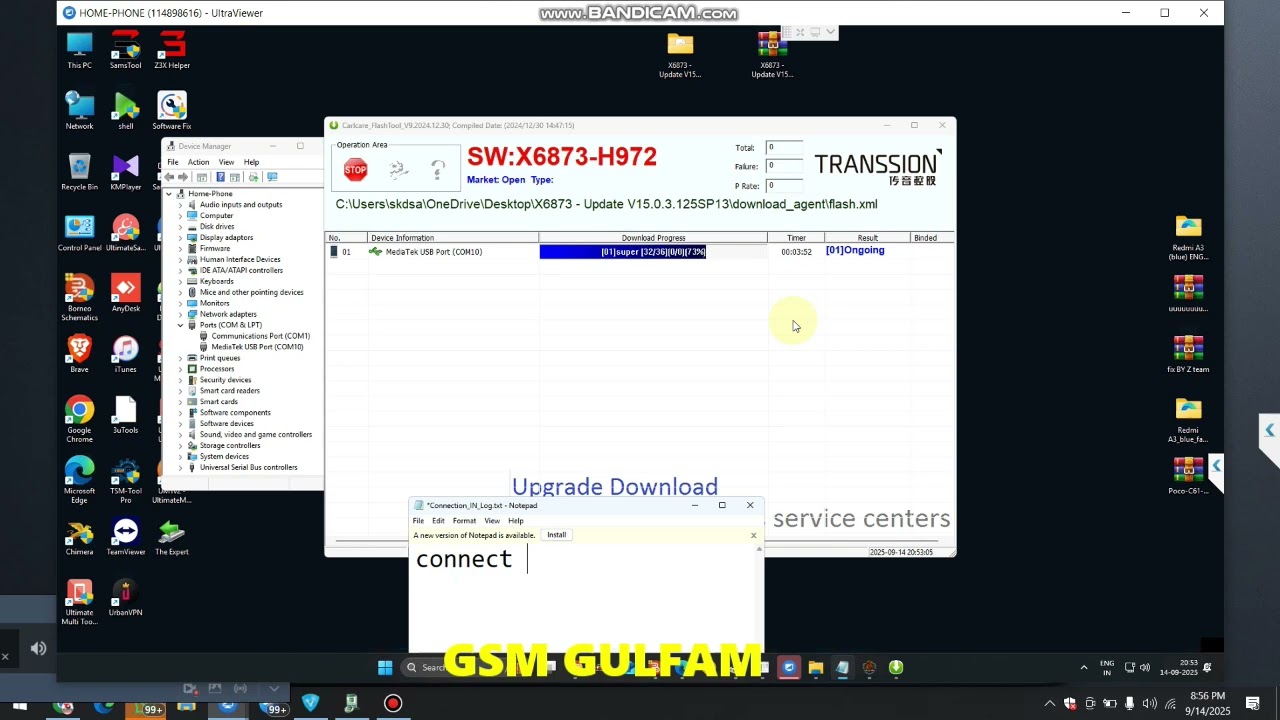Open TSM-Tool Pro desktop shortcut
1280x720 pixels.
point(125,481)
